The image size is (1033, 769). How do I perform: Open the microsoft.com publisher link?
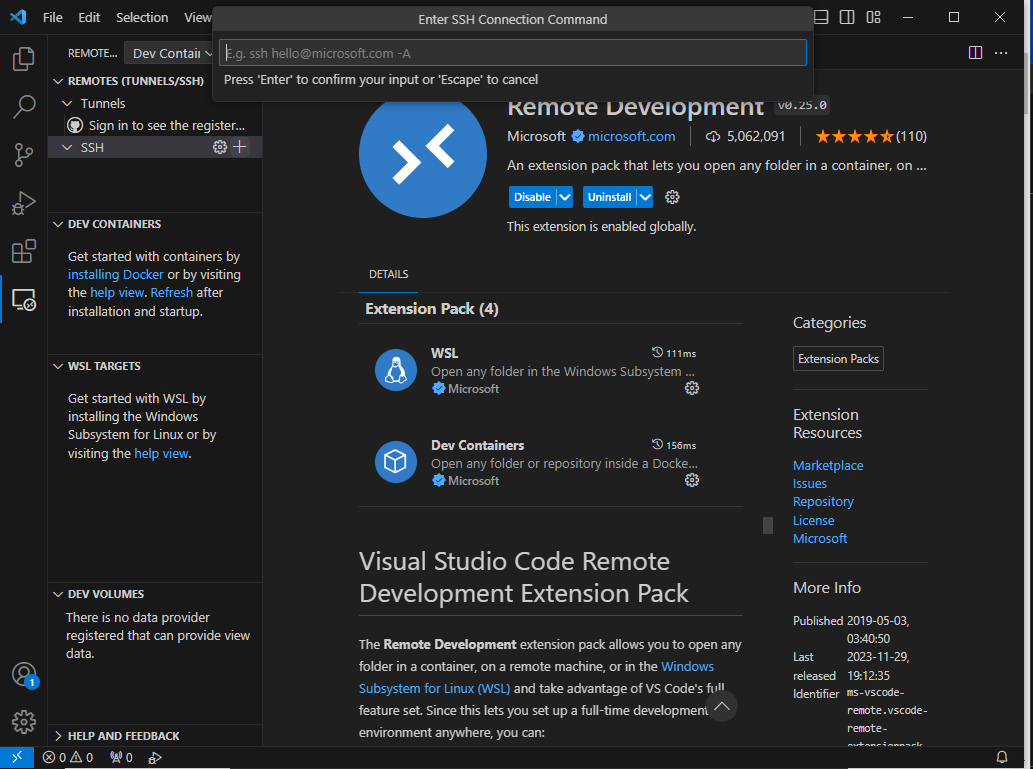click(631, 136)
